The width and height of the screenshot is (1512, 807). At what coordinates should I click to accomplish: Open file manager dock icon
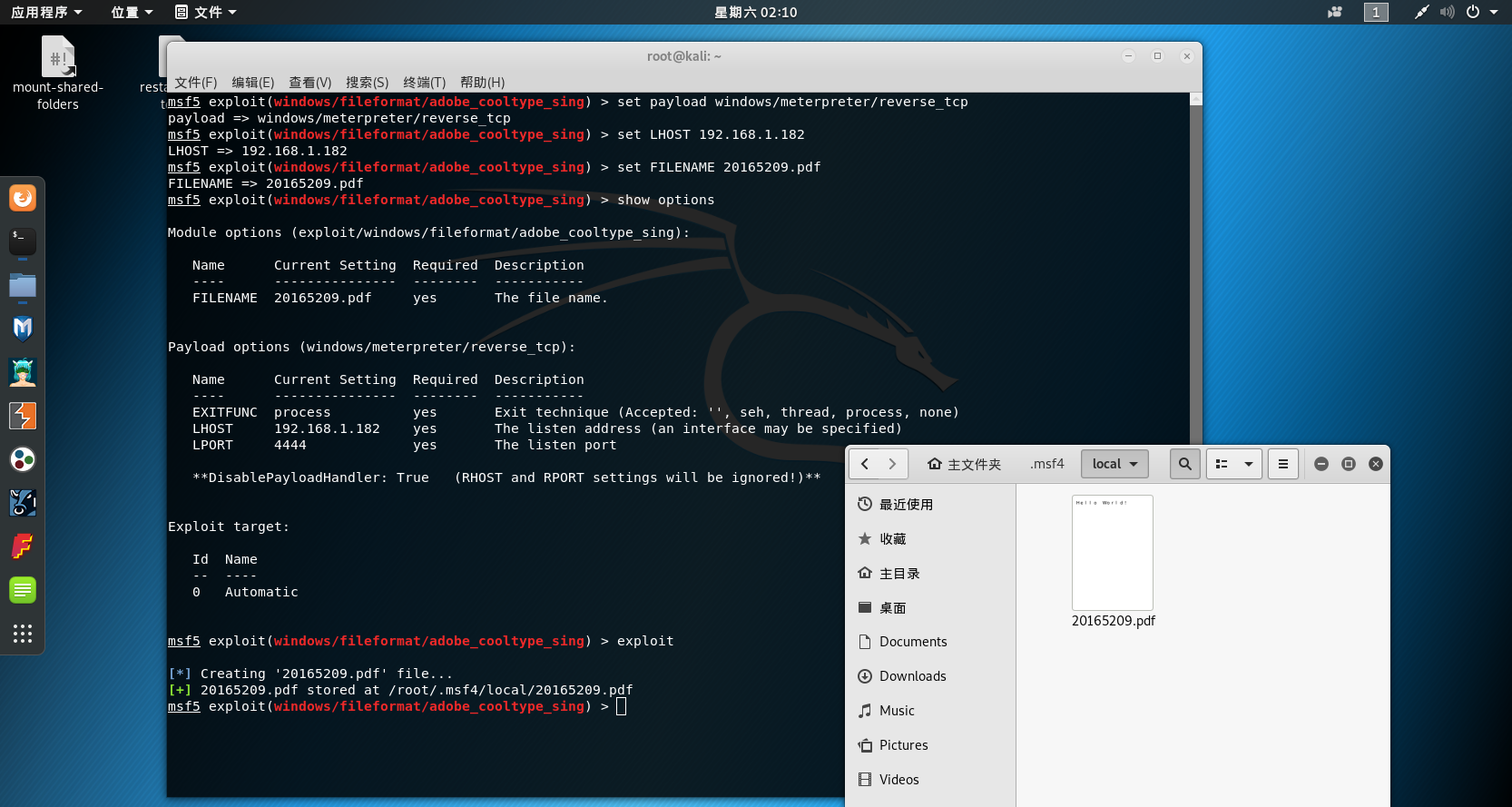point(23,285)
